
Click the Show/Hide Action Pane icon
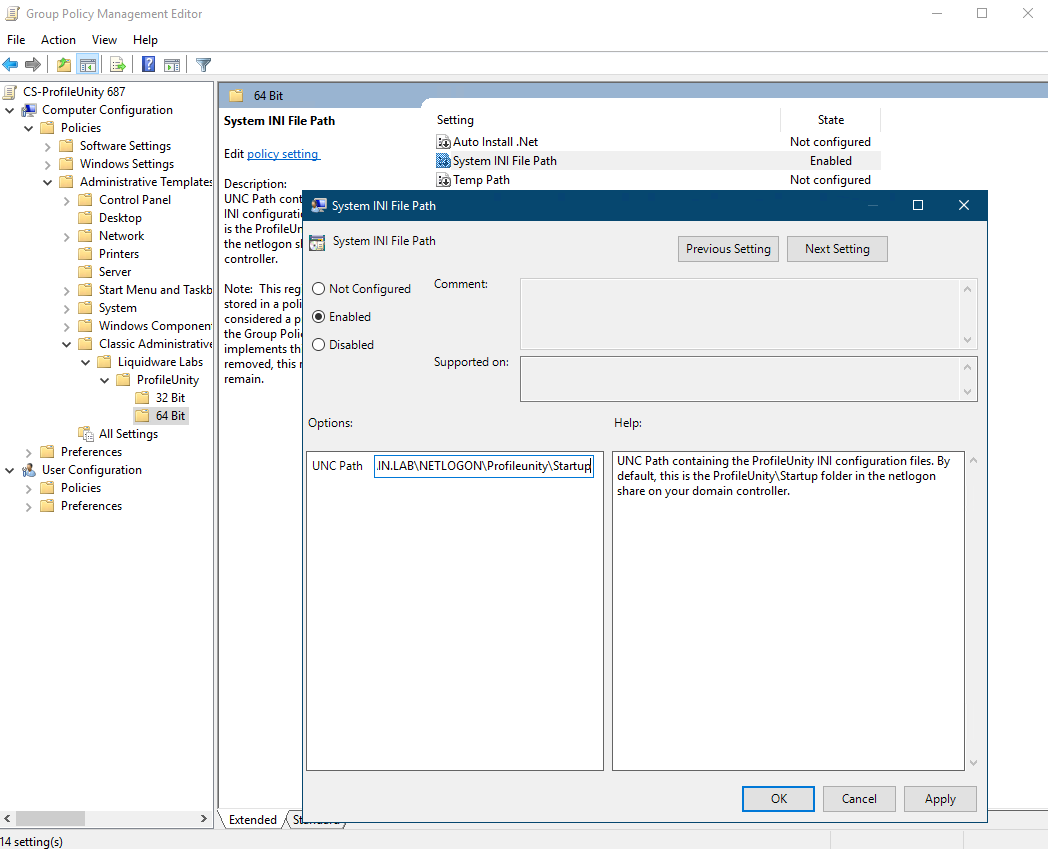(172, 65)
